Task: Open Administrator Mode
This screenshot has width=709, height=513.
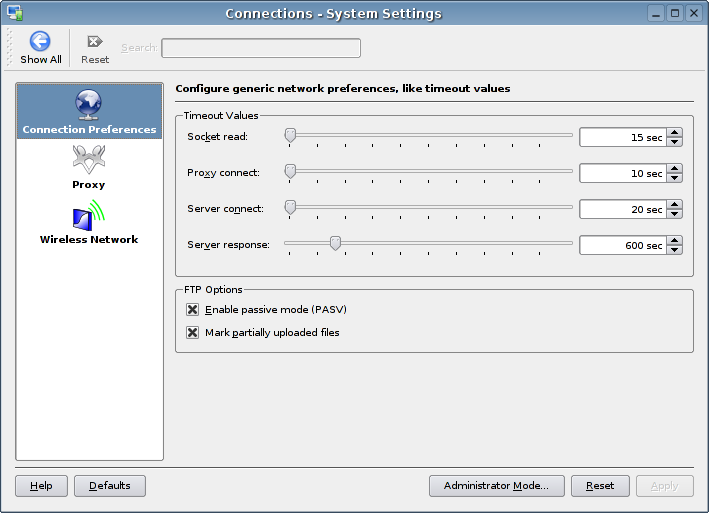Action: 496,486
